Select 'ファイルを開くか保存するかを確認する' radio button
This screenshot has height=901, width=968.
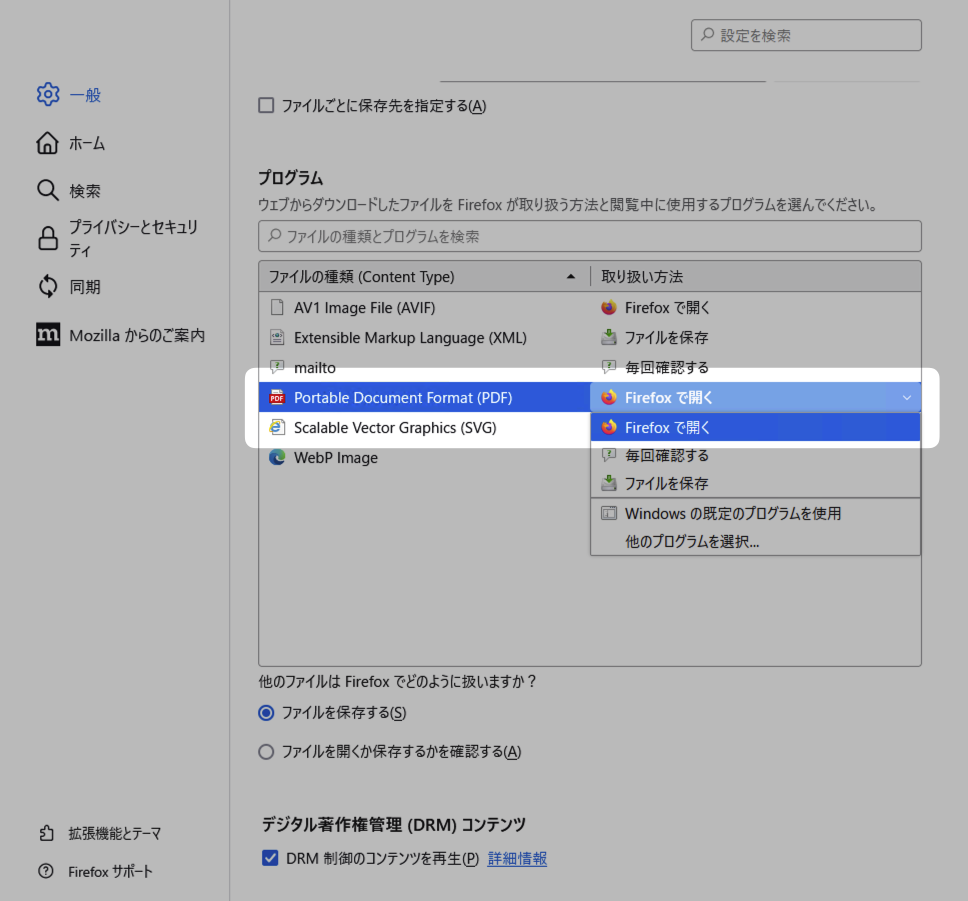[x=266, y=752]
